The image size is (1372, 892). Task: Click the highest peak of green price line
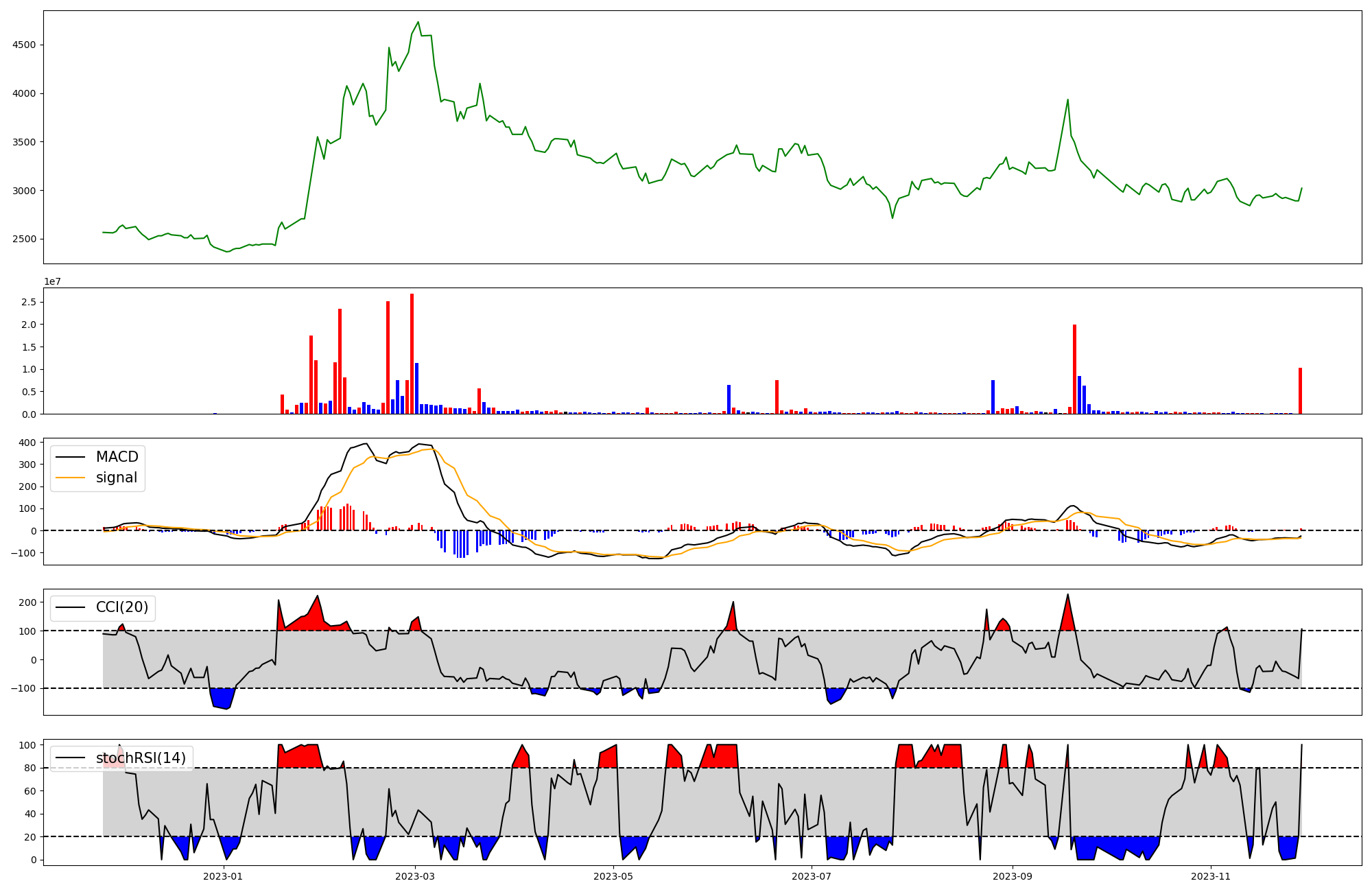pyautogui.click(x=418, y=22)
